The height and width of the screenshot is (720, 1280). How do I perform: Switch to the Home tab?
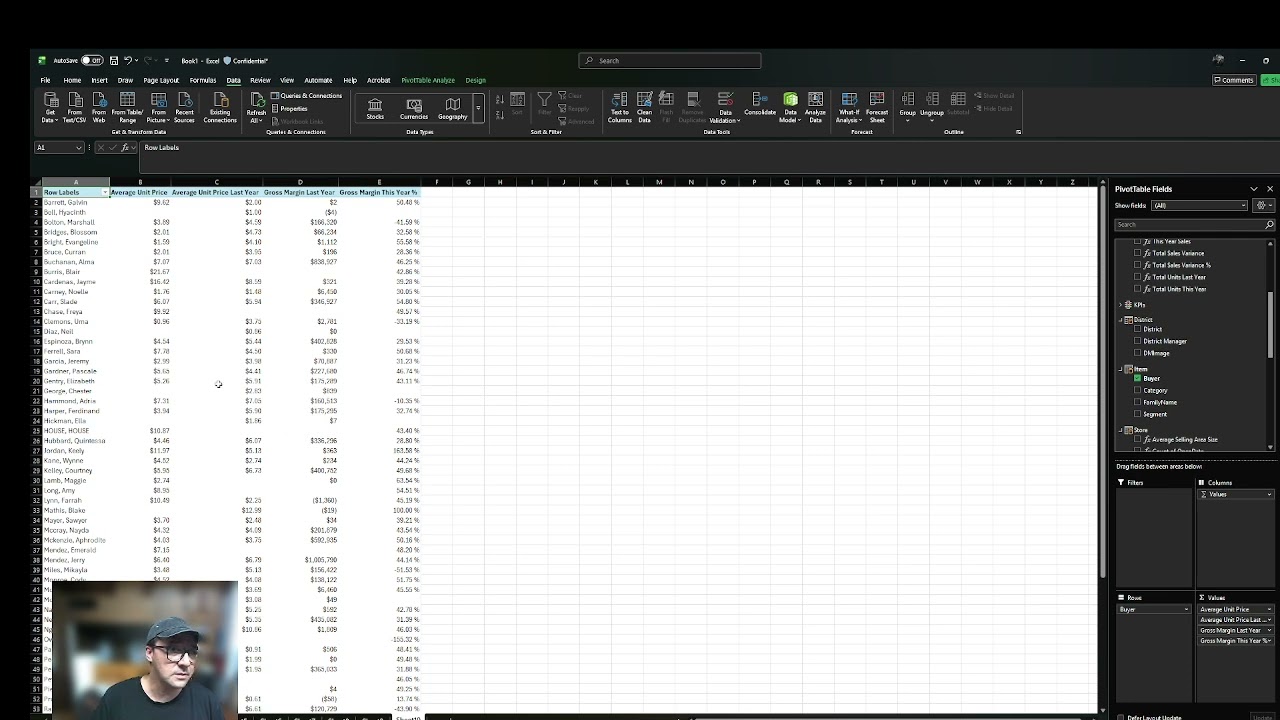(72, 80)
